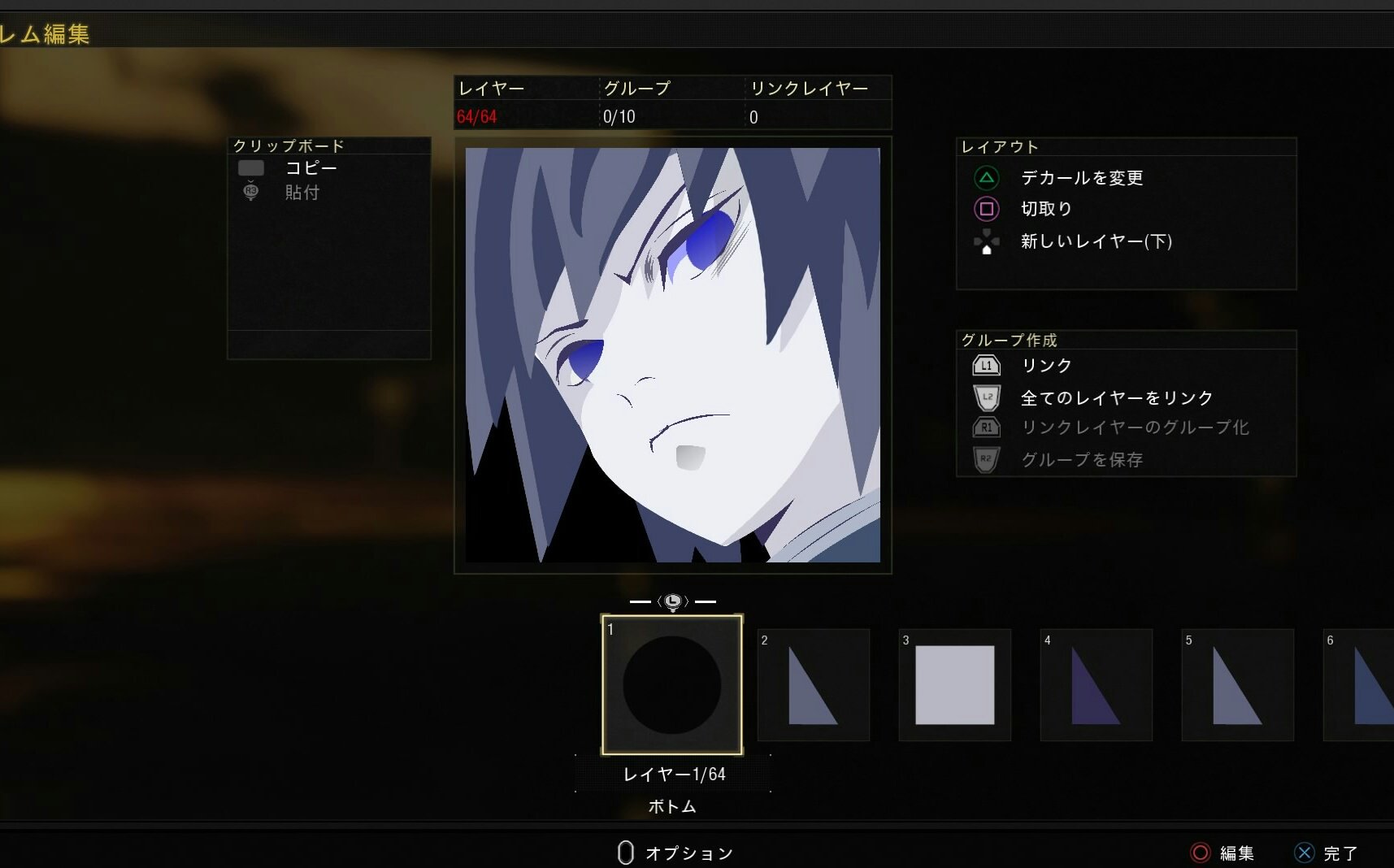Click the left stick icon above layer strip
Image resolution: width=1394 pixels, height=868 pixels.
[673, 601]
